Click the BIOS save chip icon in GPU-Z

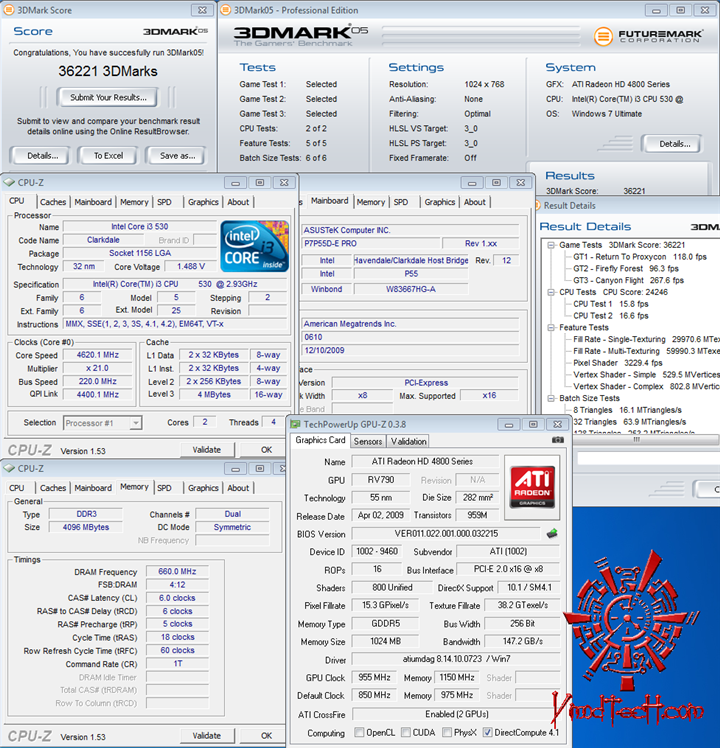pyautogui.click(x=552, y=533)
